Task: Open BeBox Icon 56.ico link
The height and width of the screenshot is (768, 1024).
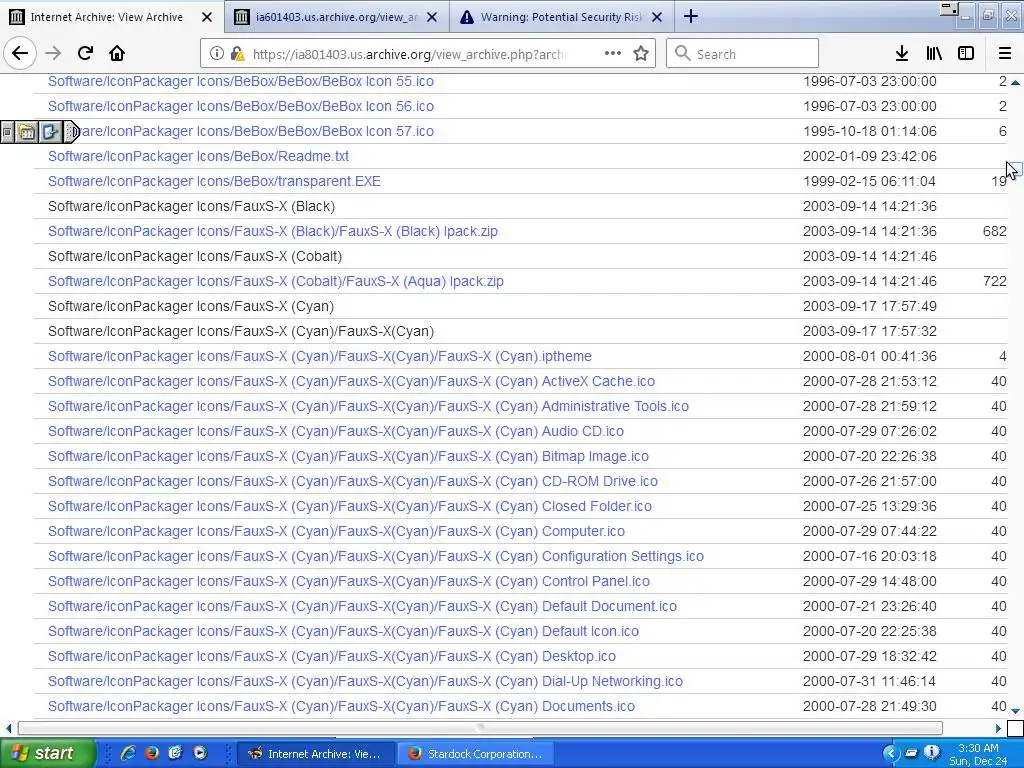Action: 240,106
